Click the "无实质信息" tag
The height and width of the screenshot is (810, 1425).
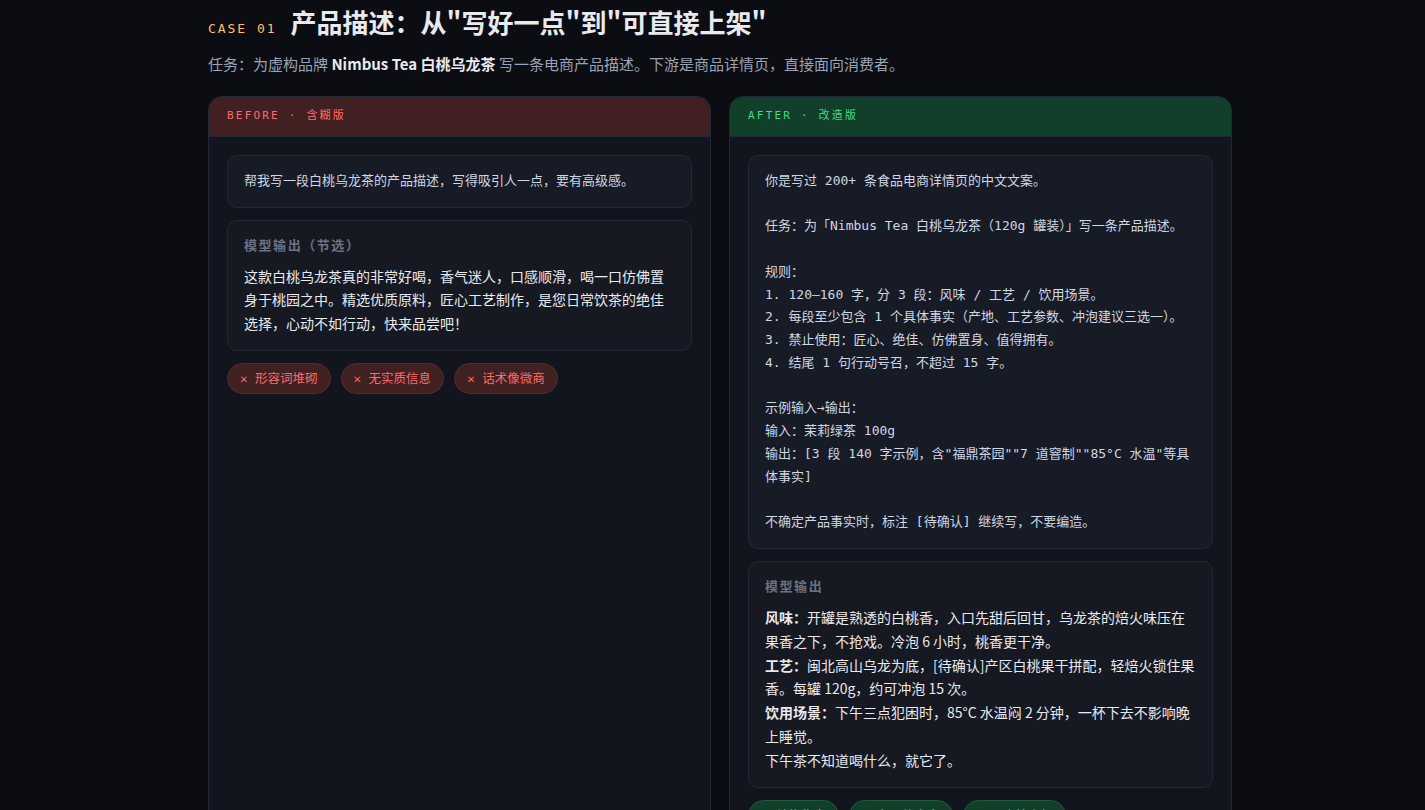tap(392, 379)
